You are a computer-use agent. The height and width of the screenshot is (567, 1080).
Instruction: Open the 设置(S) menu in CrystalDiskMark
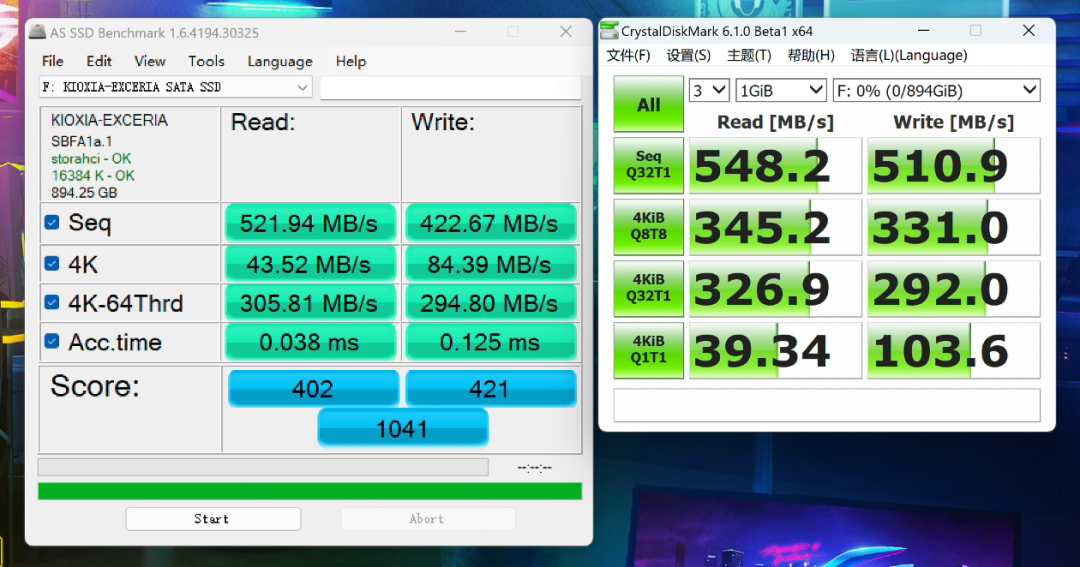(688, 56)
